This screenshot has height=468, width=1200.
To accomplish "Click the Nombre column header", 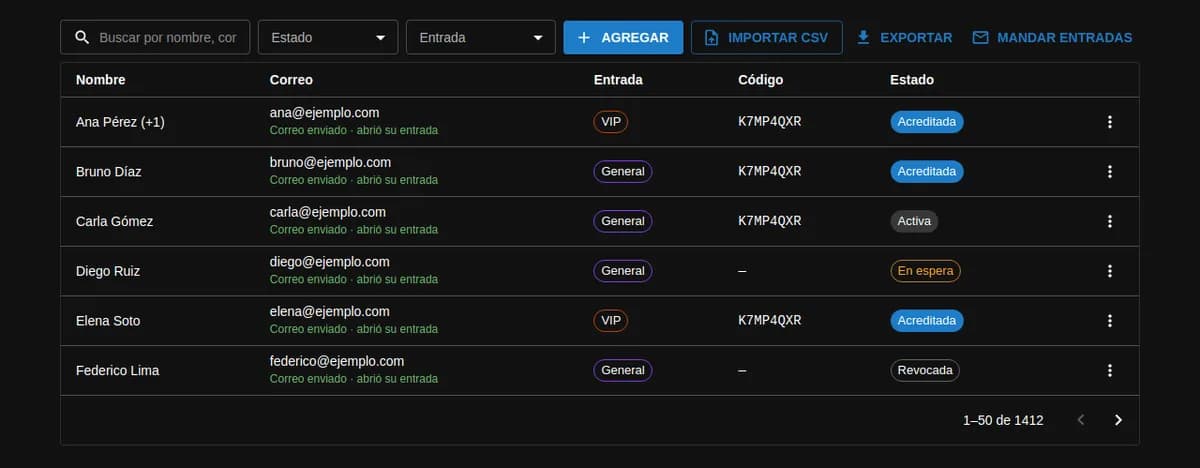I will click(101, 80).
